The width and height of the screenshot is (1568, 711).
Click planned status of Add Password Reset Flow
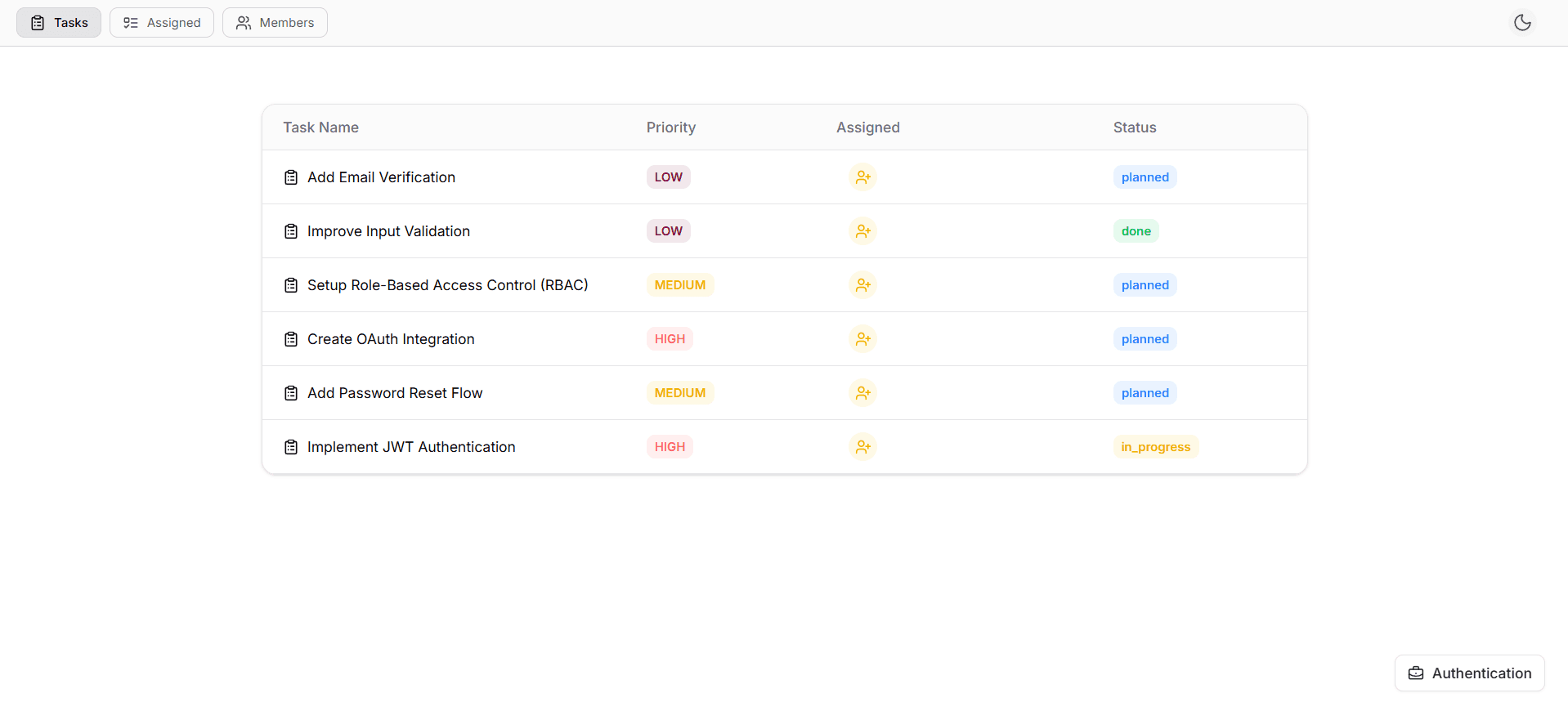point(1145,393)
